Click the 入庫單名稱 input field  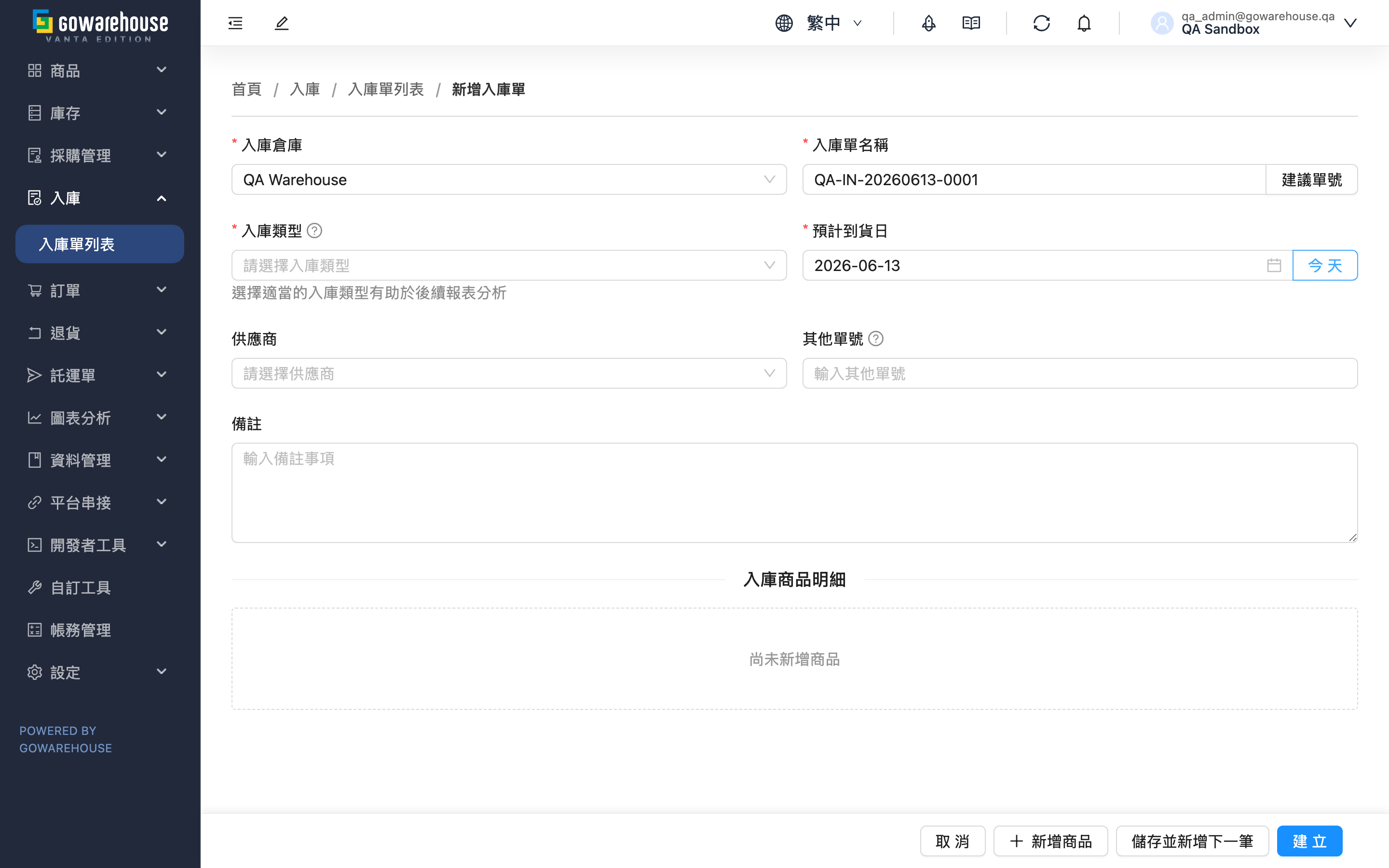(x=1035, y=180)
